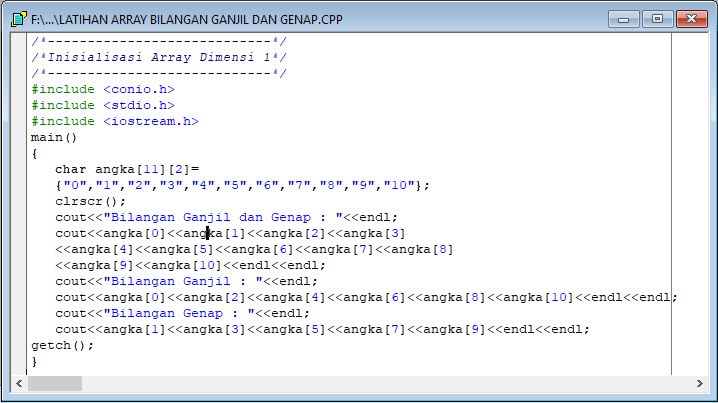Click the getch(); statement

(62, 346)
